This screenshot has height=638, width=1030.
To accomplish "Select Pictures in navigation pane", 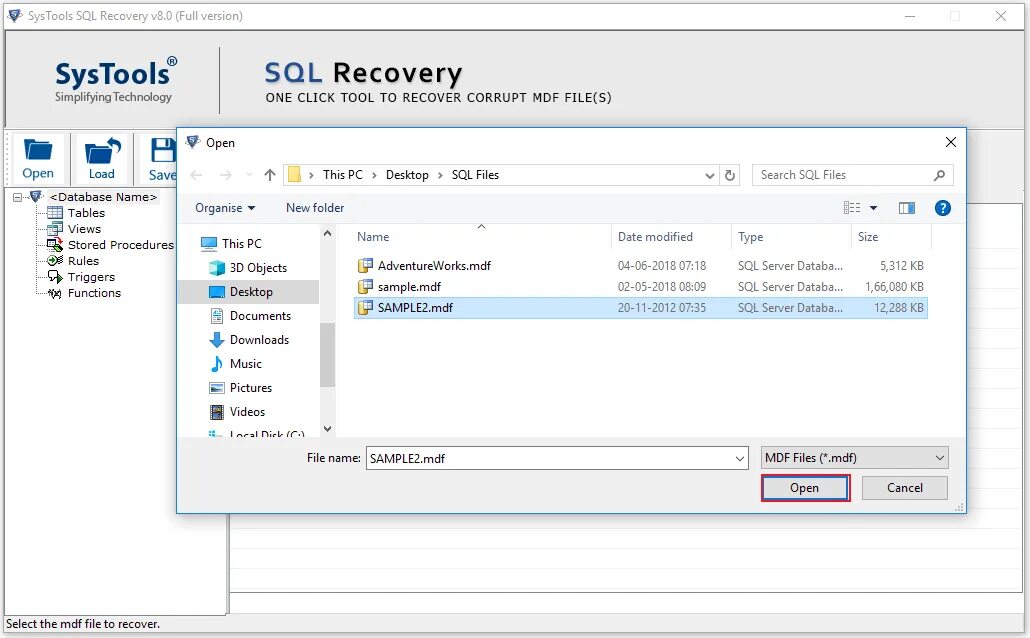I will 250,388.
